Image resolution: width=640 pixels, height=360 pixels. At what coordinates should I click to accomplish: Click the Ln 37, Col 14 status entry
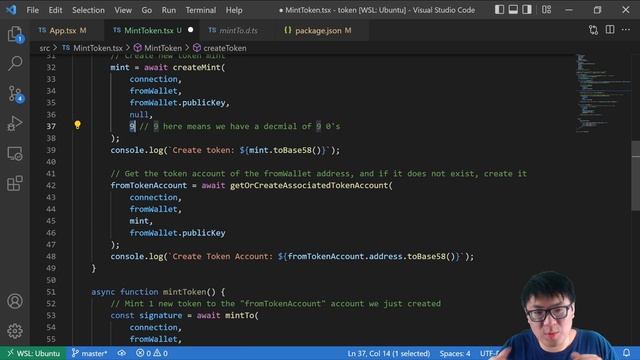(x=389, y=353)
